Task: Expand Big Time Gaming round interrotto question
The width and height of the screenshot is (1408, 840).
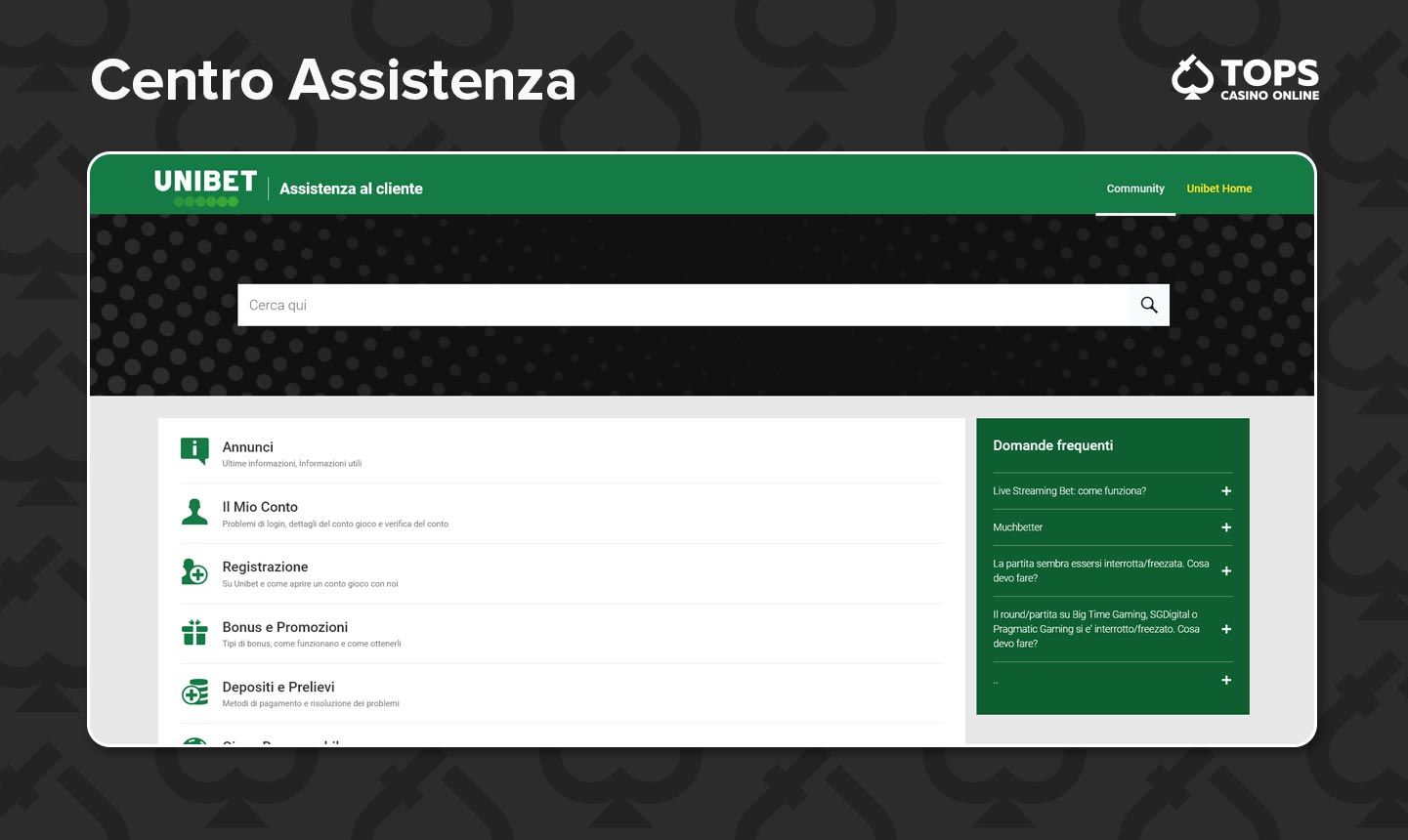Action: point(1226,629)
